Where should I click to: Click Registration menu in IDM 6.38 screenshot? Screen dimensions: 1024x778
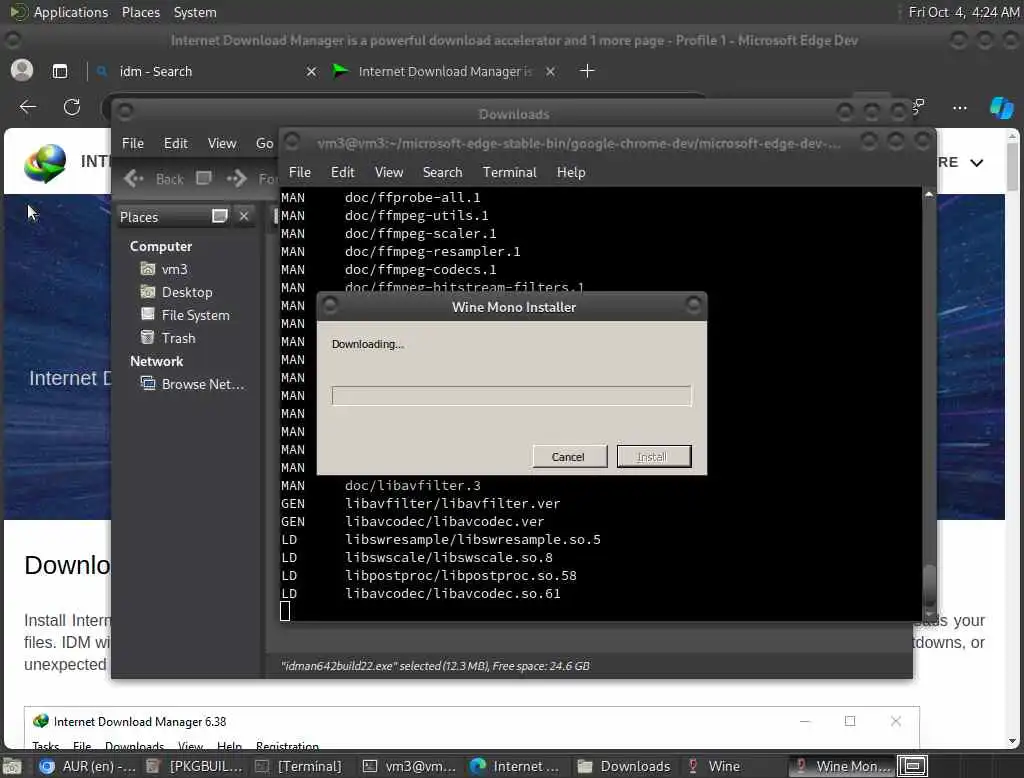[287, 745]
